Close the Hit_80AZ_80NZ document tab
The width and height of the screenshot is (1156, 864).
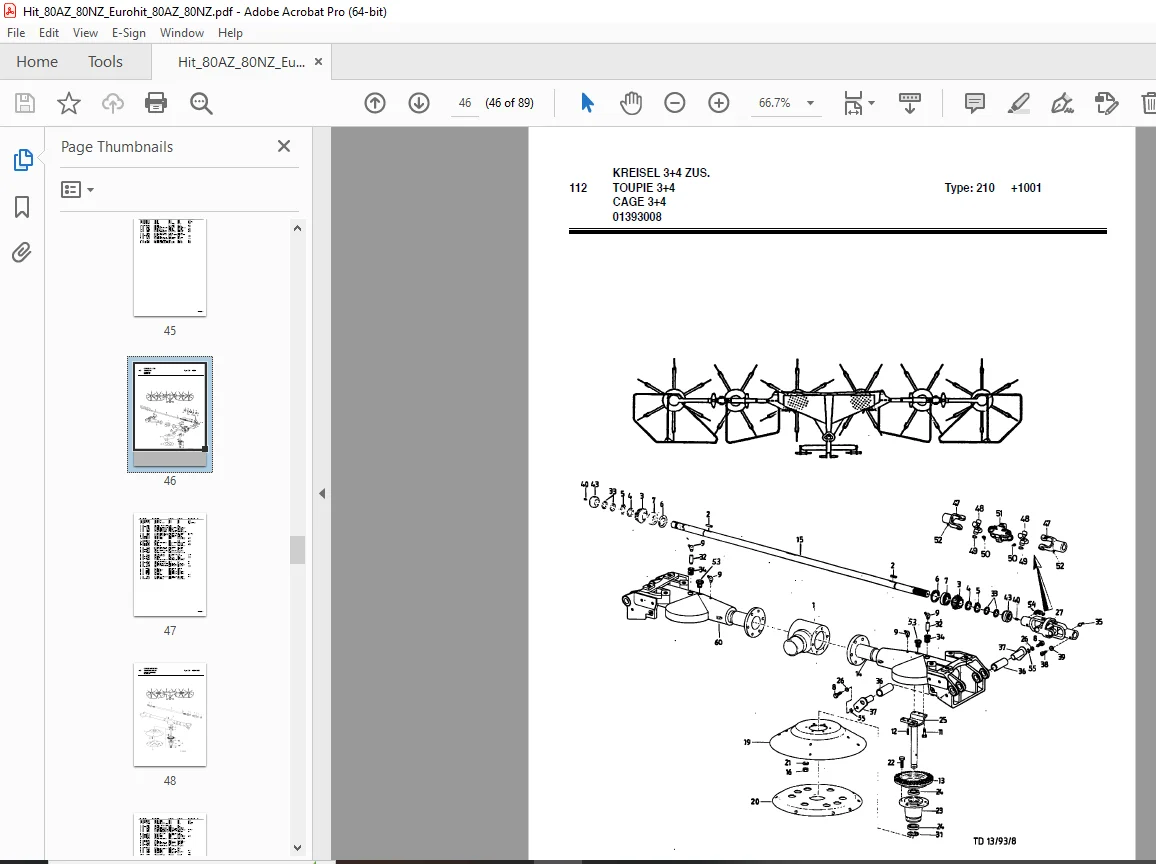(x=318, y=62)
